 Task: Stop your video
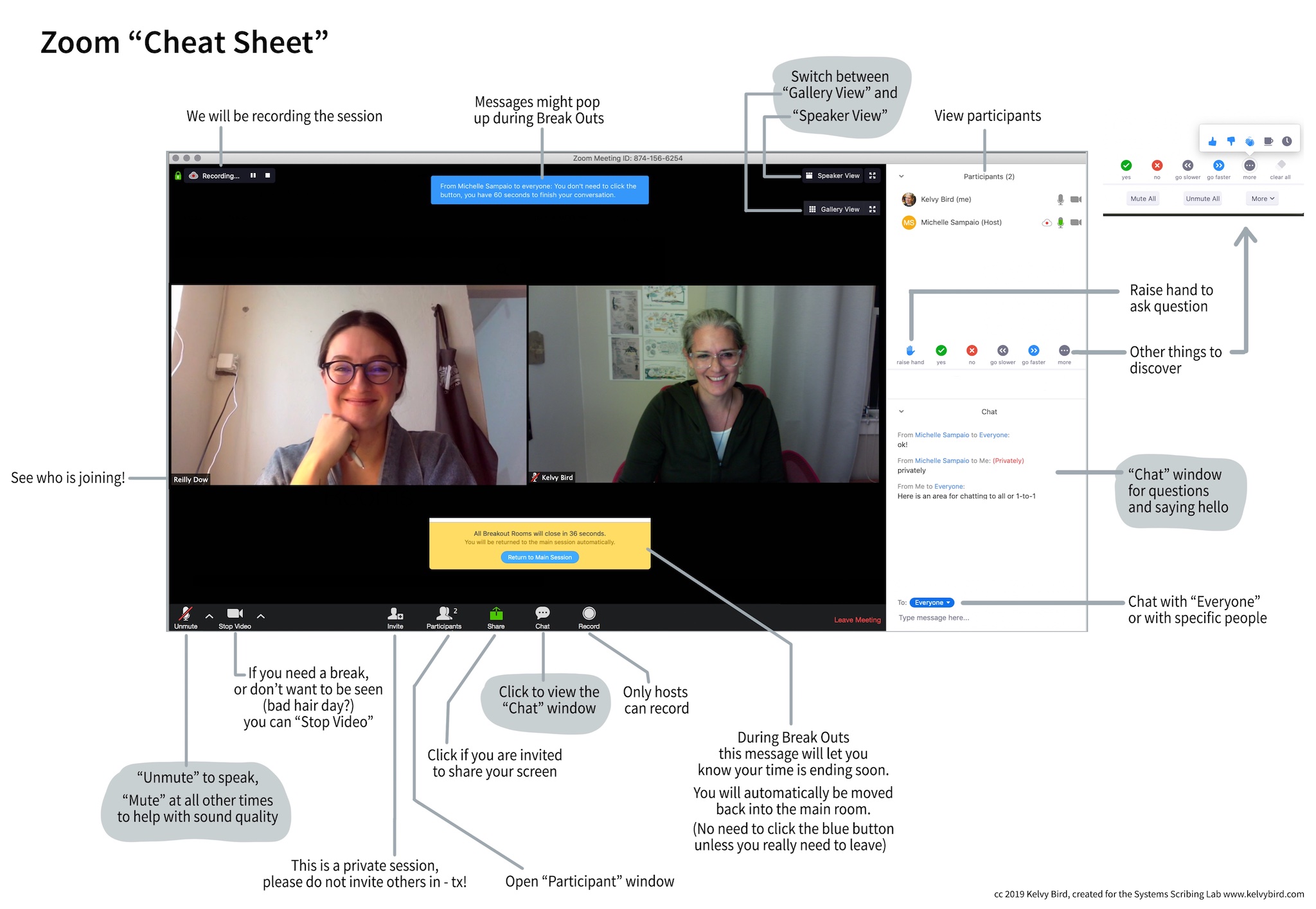coord(235,614)
